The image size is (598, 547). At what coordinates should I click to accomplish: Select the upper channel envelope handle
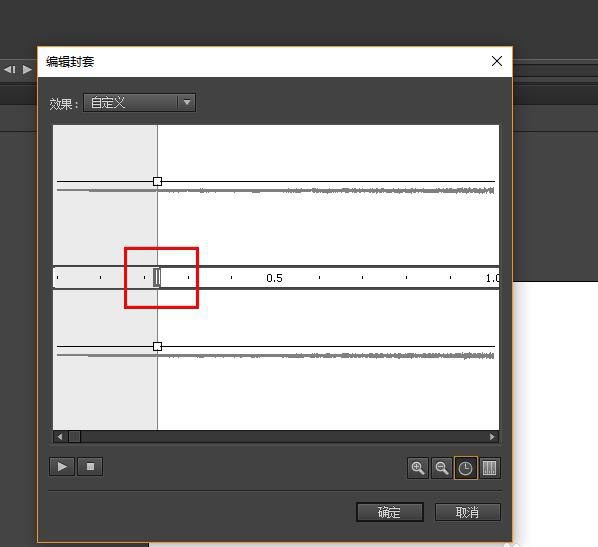coord(158,181)
